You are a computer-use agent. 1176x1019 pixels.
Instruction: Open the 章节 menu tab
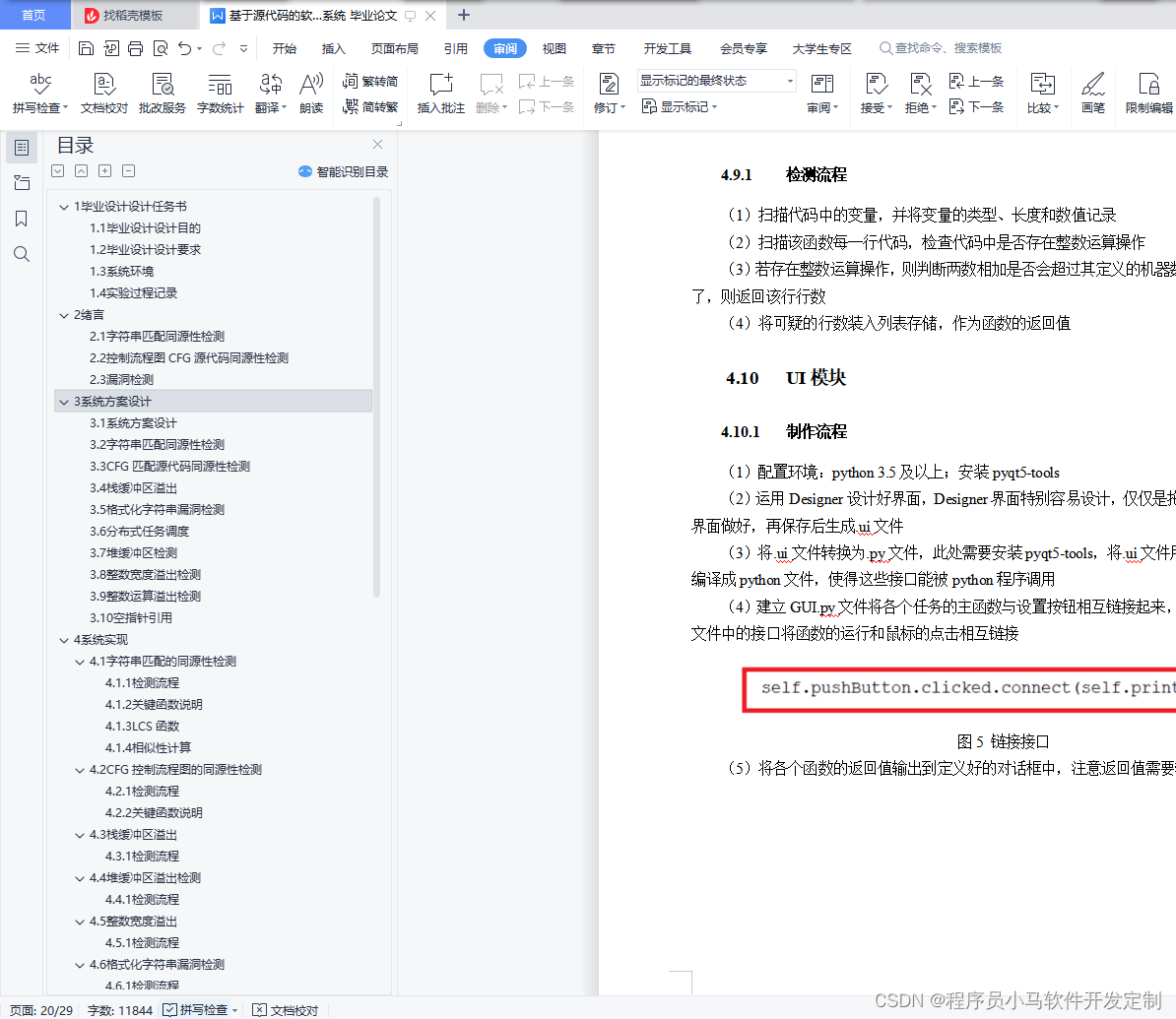pos(604,47)
